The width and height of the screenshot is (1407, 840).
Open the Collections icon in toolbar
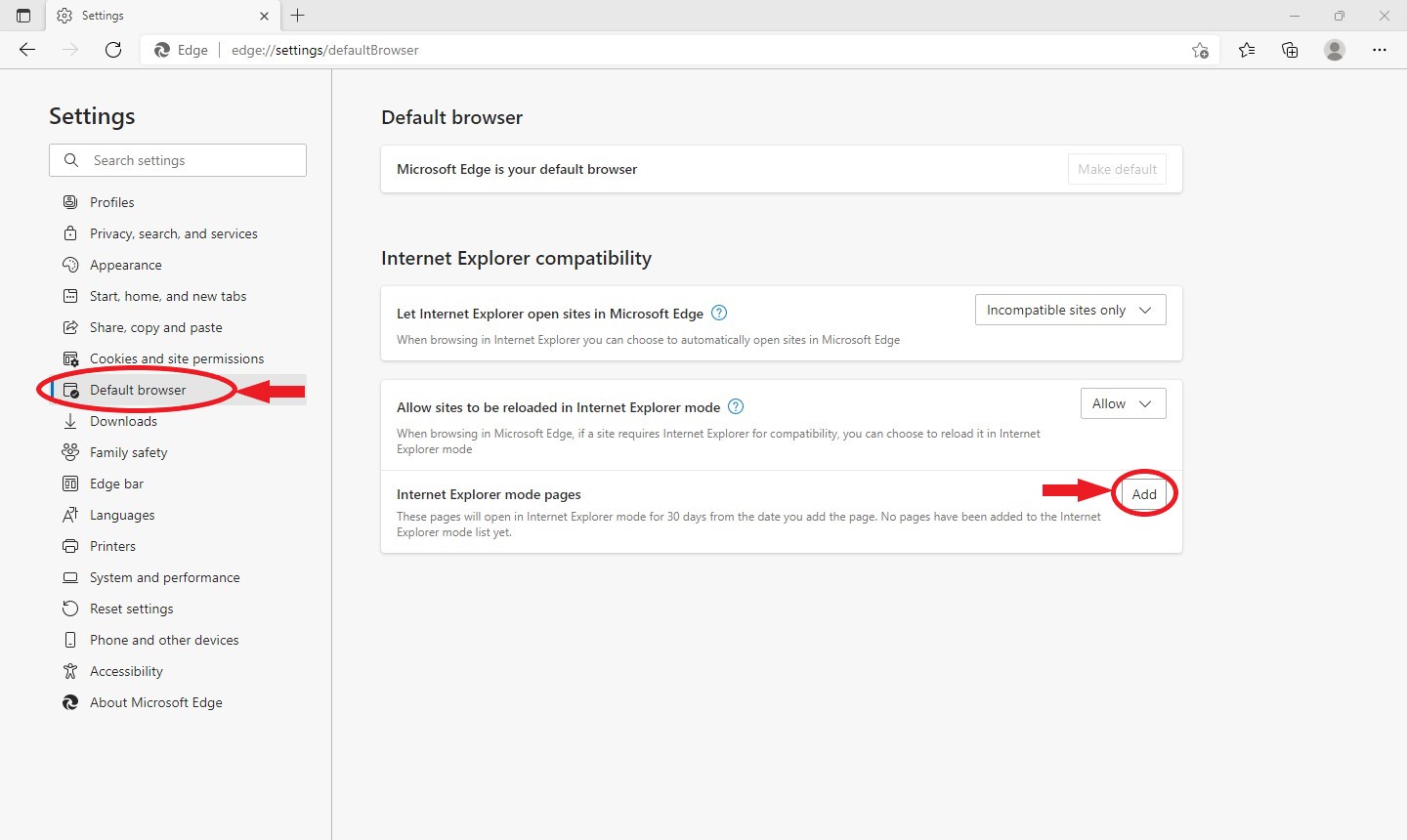coord(1290,50)
